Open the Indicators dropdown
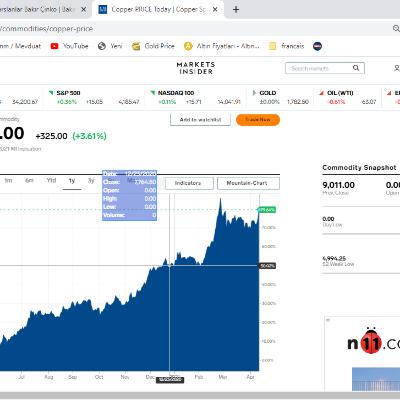This screenshot has height=400, width=400. pyautogui.click(x=188, y=183)
